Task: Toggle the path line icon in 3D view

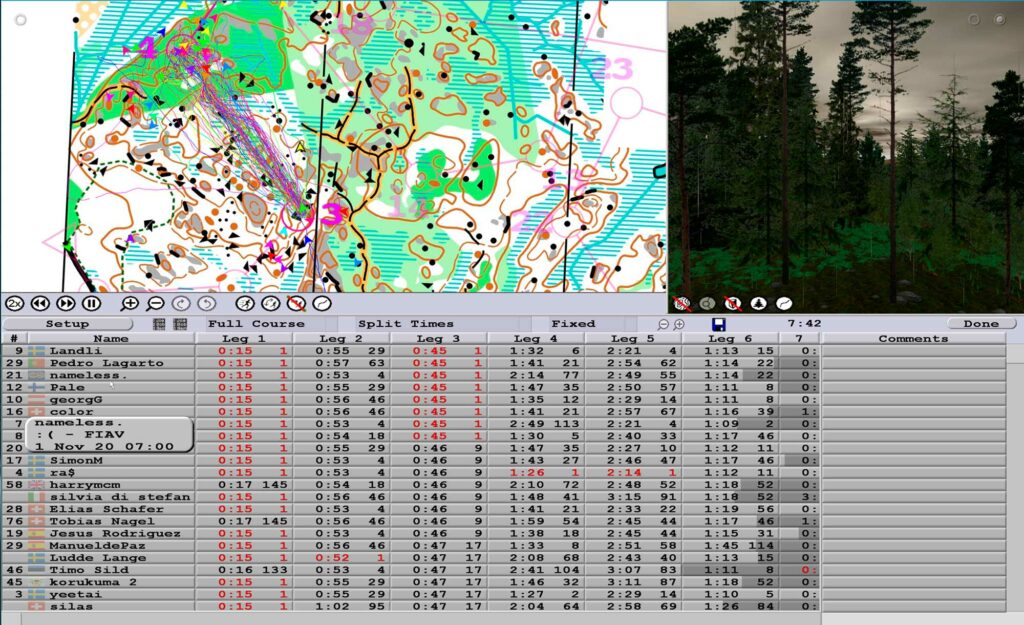Action: (784, 304)
